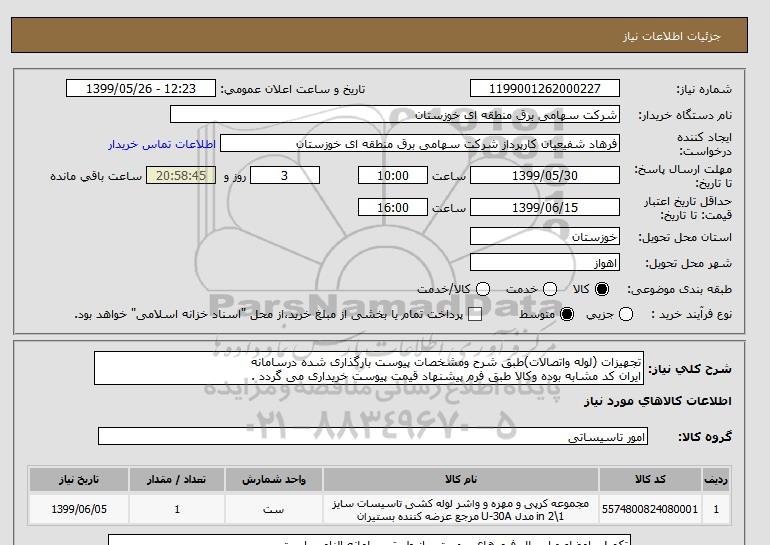Click the ردیف column header
Screen dimensions: 770x545
pyautogui.click(x=716, y=480)
